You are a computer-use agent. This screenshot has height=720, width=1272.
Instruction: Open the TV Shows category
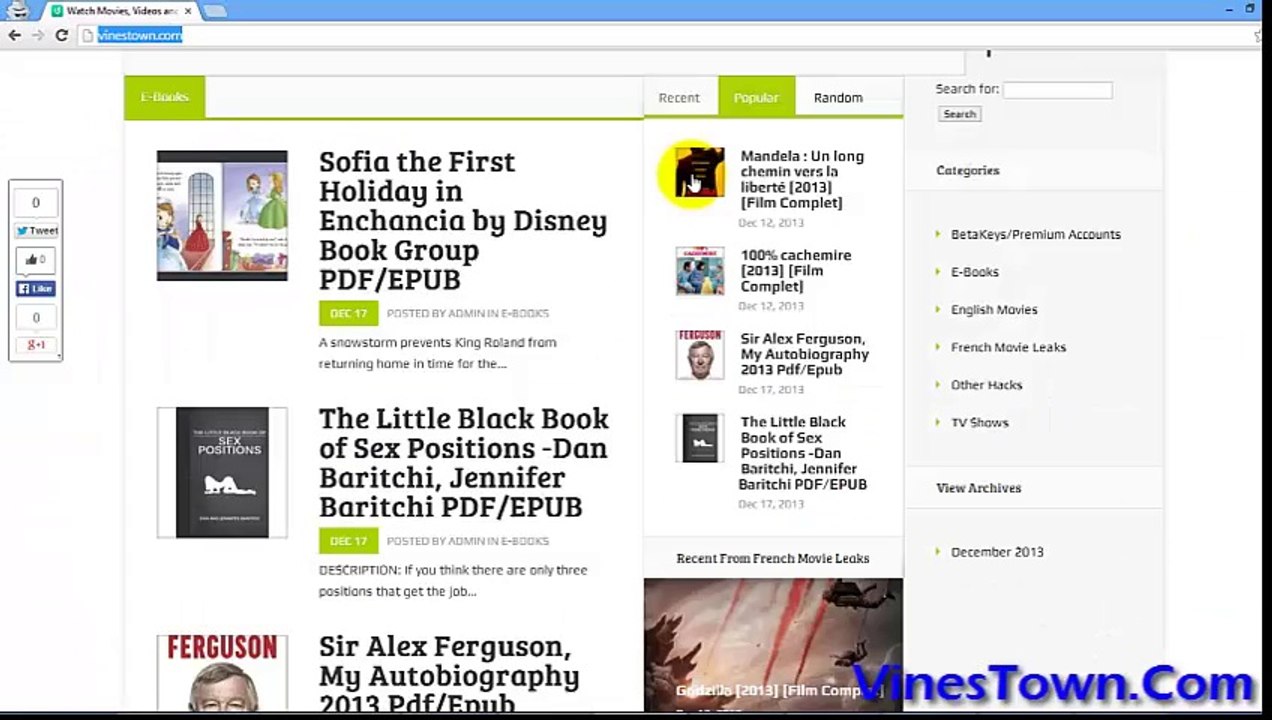(979, 423)
